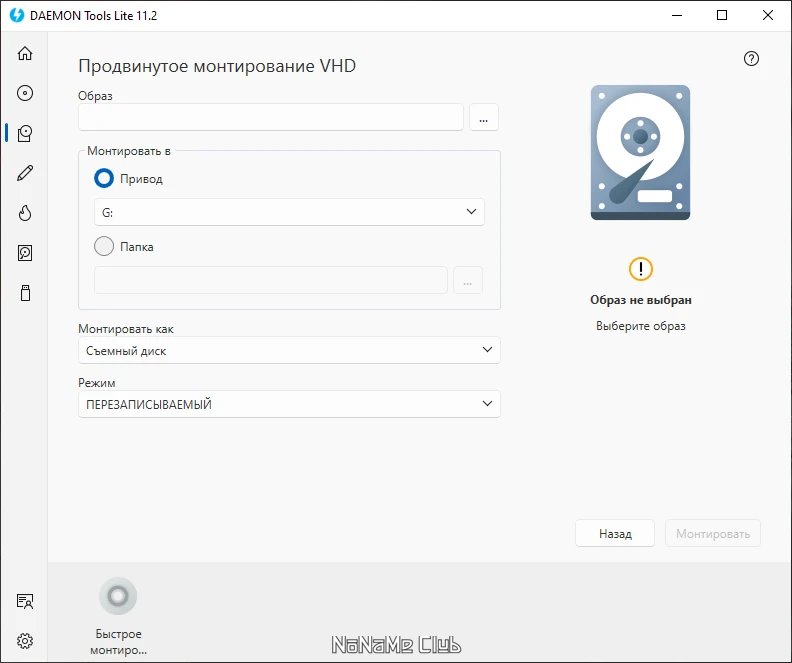
Task: Open the hard disk search sidebar icon
Action: click(x=25, y=253)
